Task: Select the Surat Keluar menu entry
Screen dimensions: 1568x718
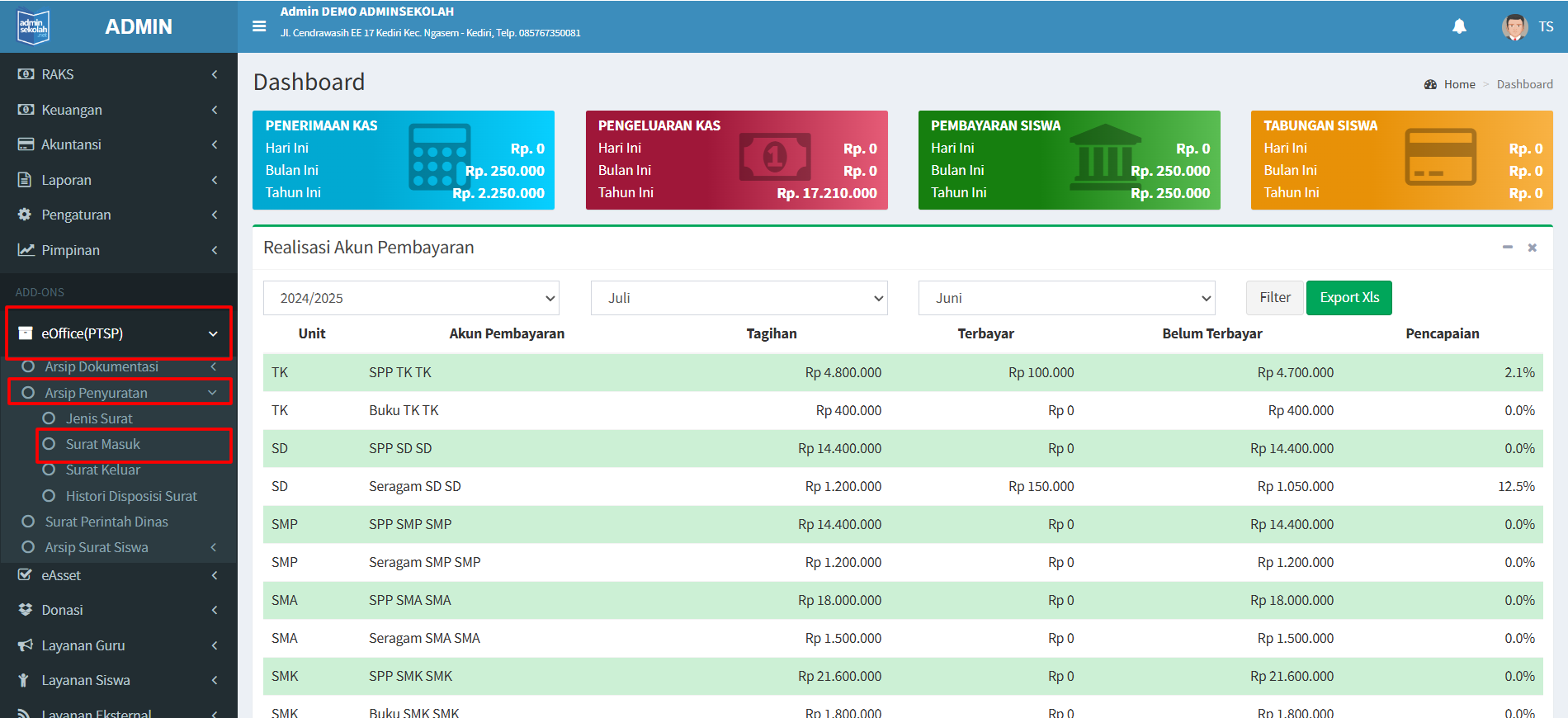Action: [x=102, y=470]
